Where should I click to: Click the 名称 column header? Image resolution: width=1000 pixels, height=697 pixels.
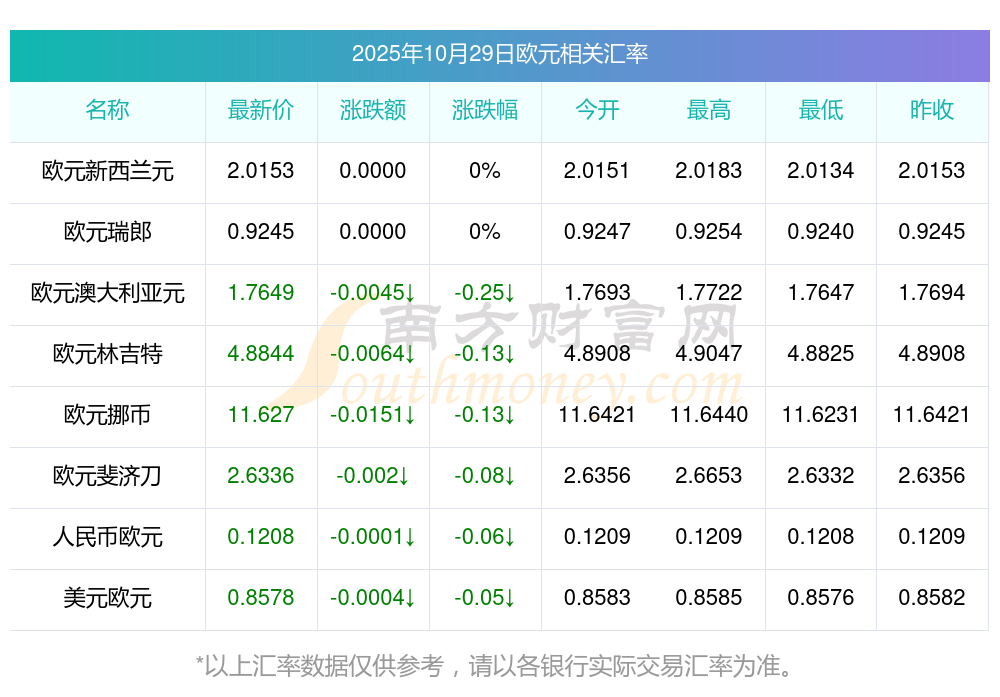point(107,110)
